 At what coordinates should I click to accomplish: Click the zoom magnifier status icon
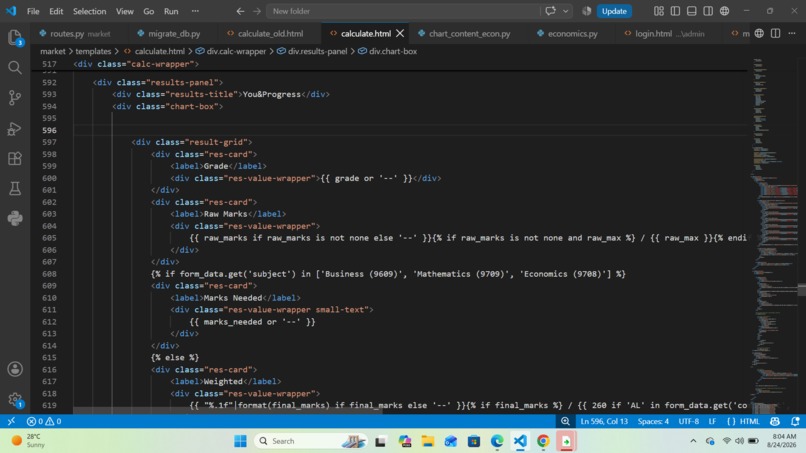tap(565, 421)
